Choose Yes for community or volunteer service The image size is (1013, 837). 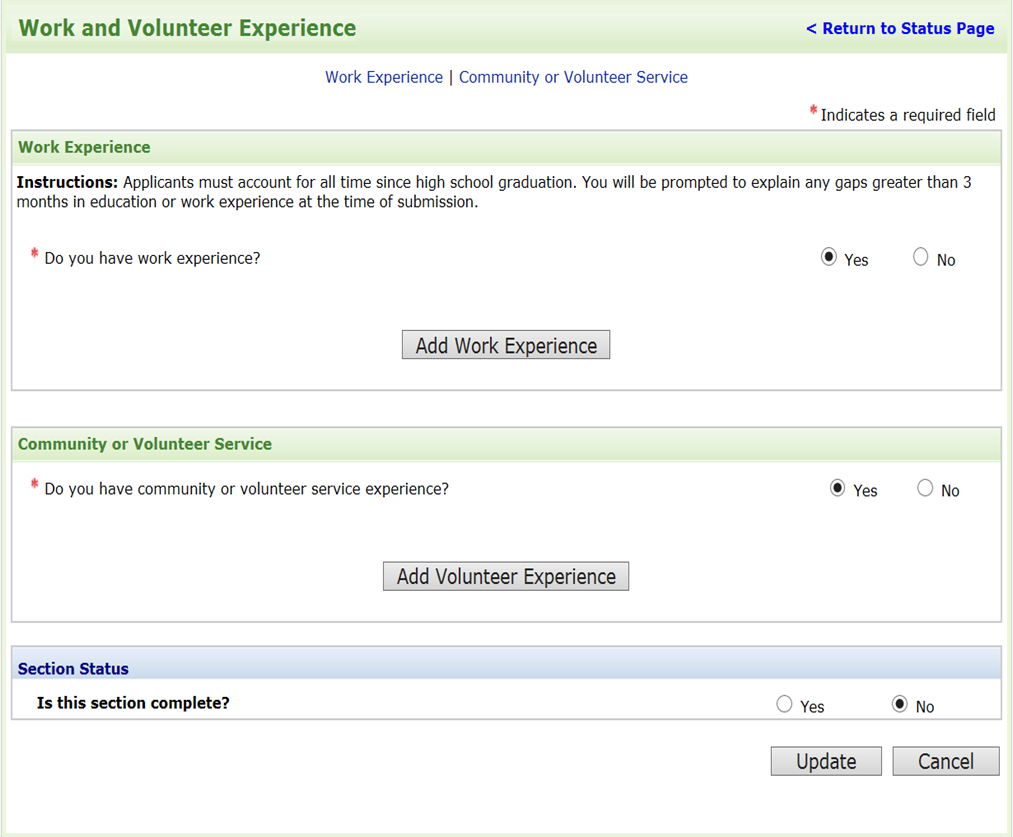click(x=838, y=489)
